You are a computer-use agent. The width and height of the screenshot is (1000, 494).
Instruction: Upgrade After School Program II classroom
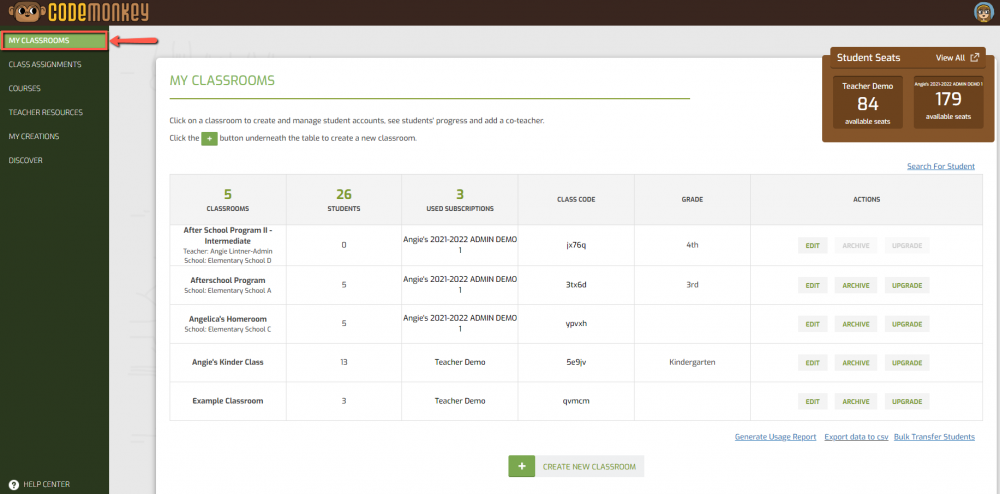point(907,246)
